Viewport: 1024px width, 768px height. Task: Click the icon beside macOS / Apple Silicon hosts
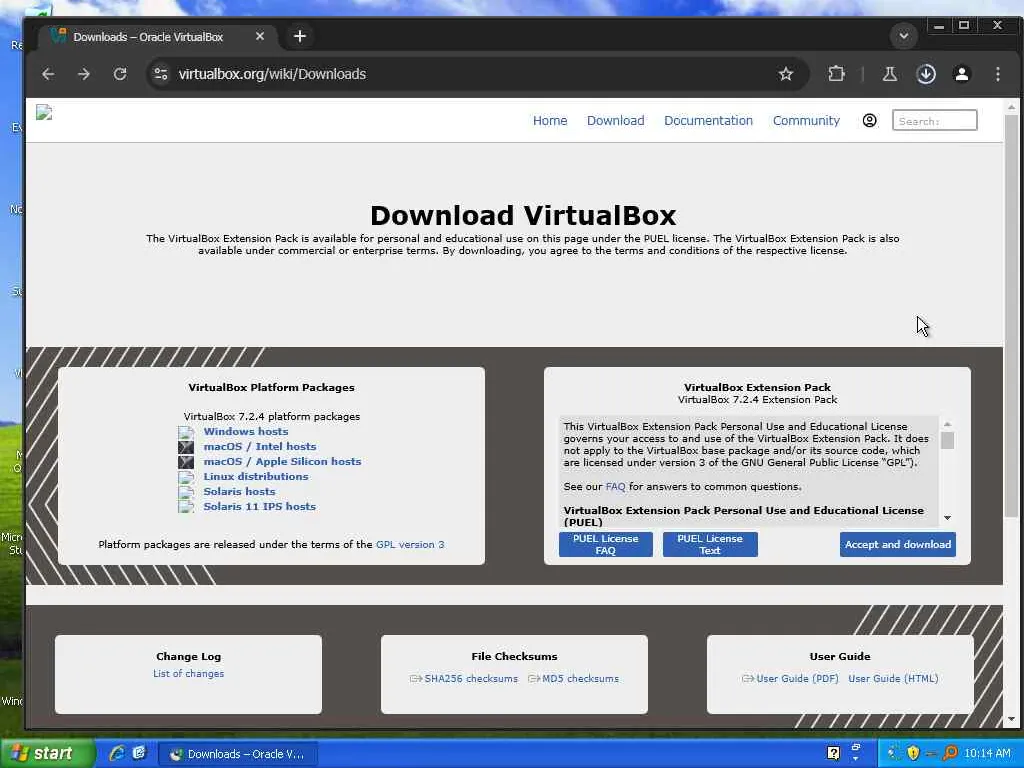coord(186,462)
